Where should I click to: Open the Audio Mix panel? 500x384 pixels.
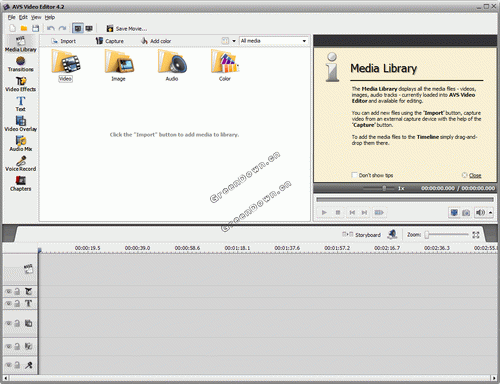point(20,144)
